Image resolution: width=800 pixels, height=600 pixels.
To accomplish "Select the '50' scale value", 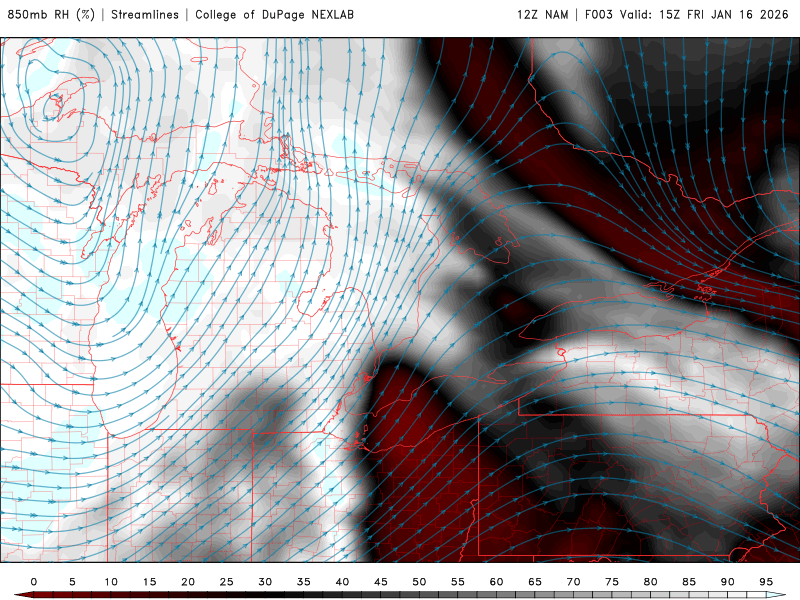I will pyautogui.click(x=419, y=582).
